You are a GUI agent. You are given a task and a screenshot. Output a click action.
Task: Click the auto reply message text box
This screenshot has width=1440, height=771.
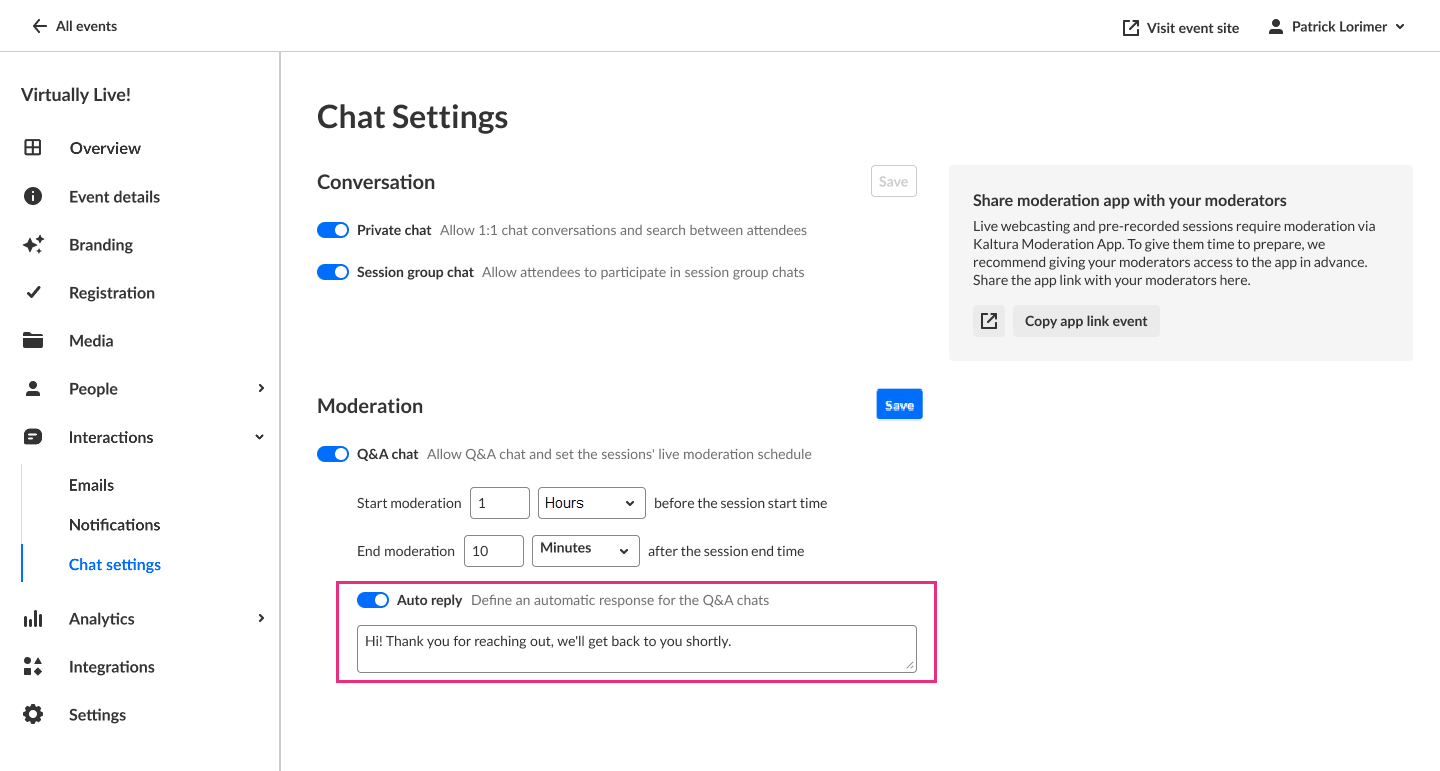636,648
